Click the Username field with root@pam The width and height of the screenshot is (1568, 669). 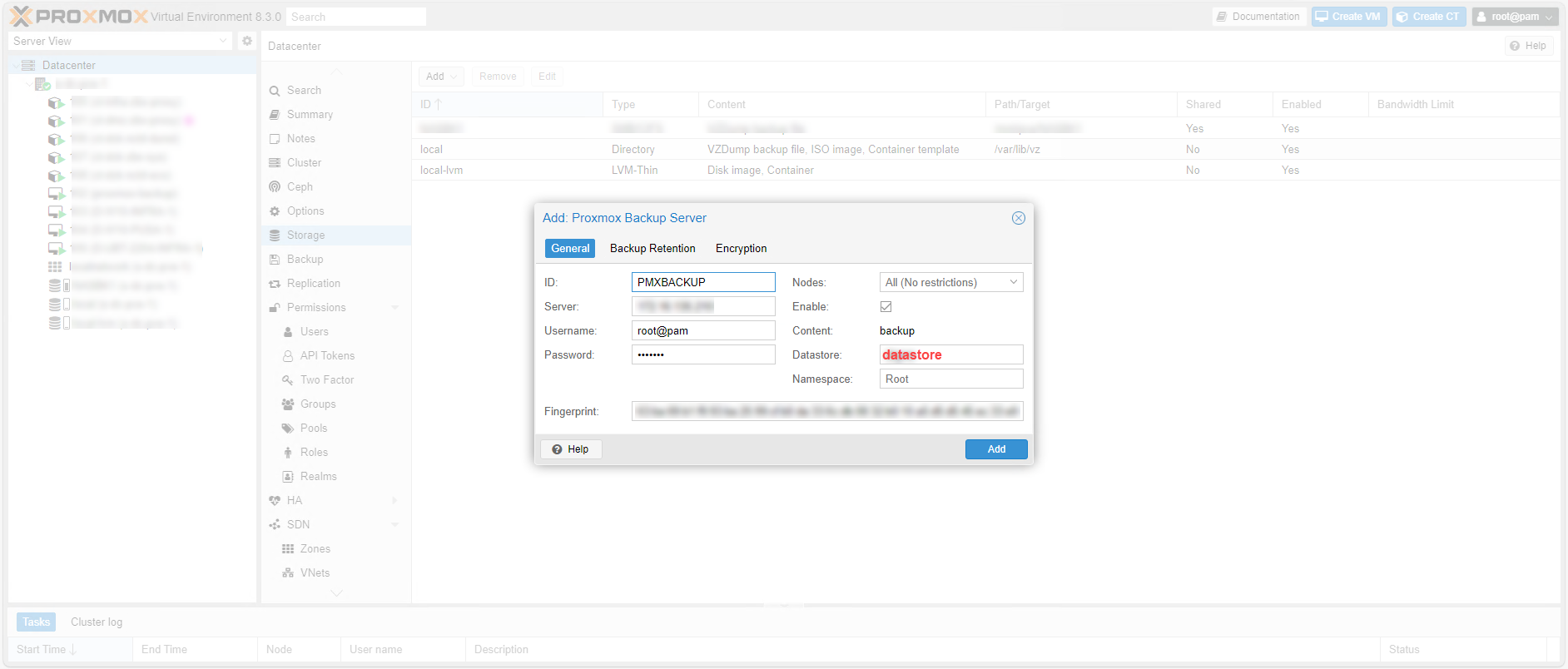(x=703, y=330)
